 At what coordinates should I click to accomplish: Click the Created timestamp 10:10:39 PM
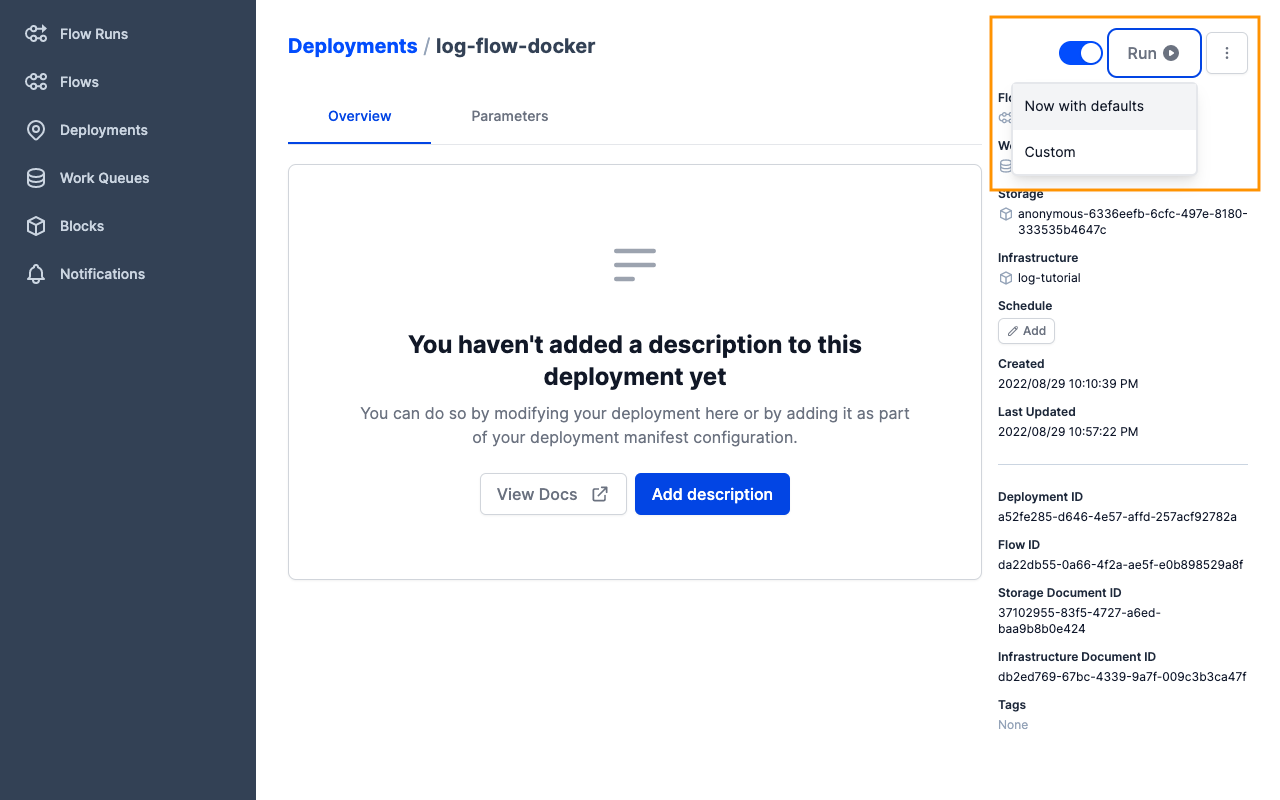pos(1068,384)
